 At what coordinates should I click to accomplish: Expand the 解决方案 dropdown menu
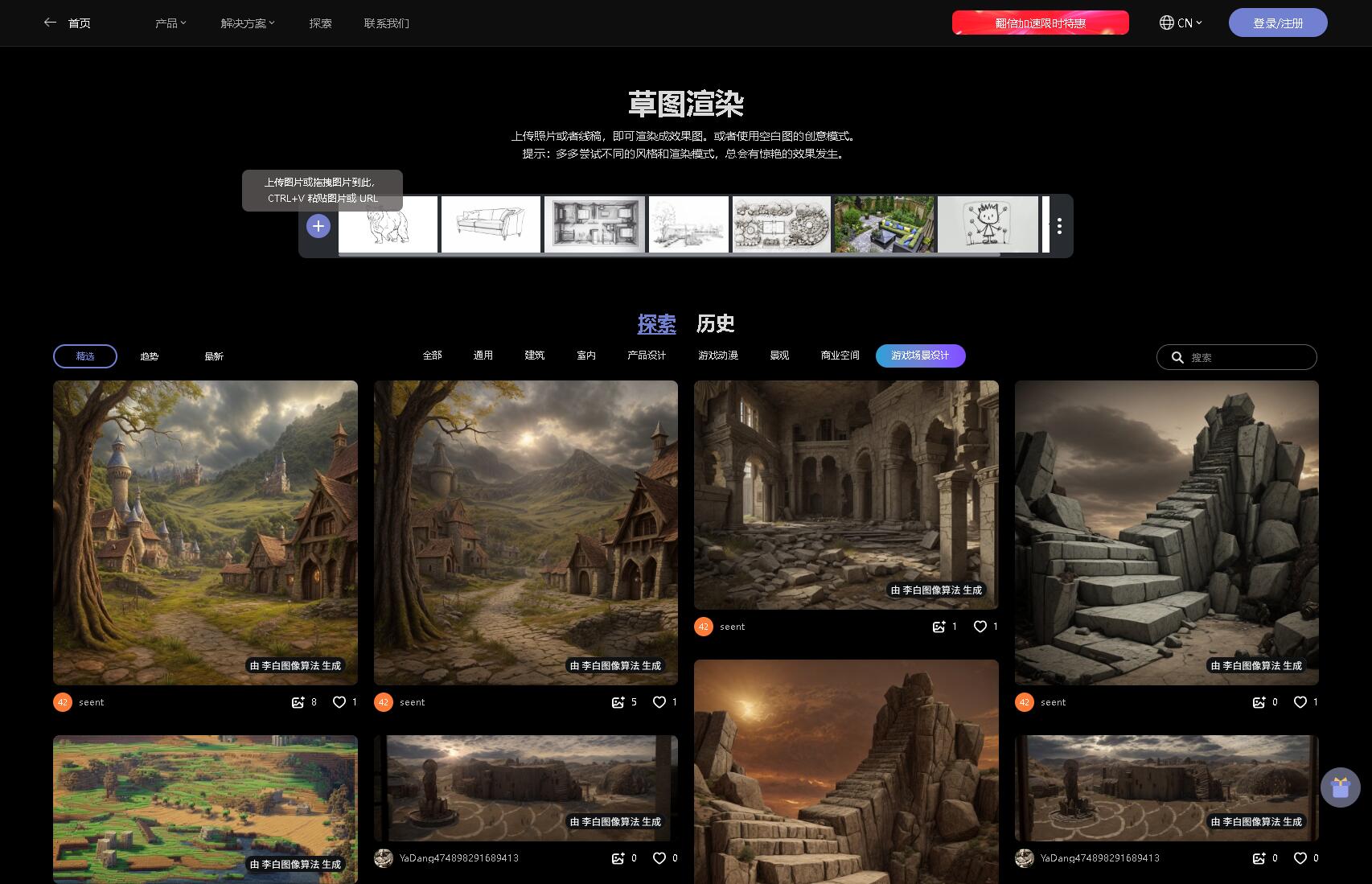[248, 23]
